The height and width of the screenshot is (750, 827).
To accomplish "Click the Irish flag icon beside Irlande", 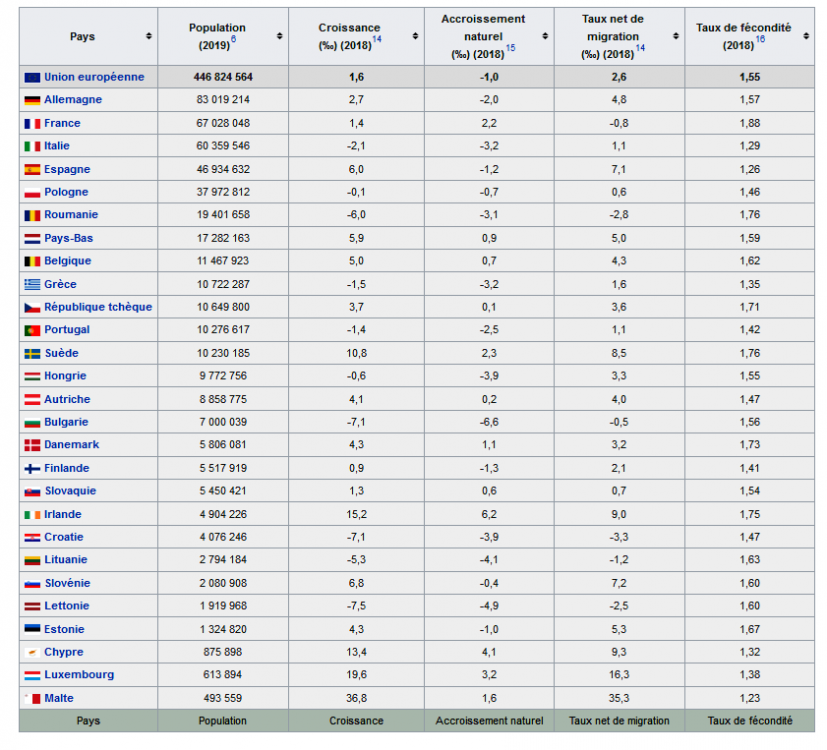I will tap(32, 514).
